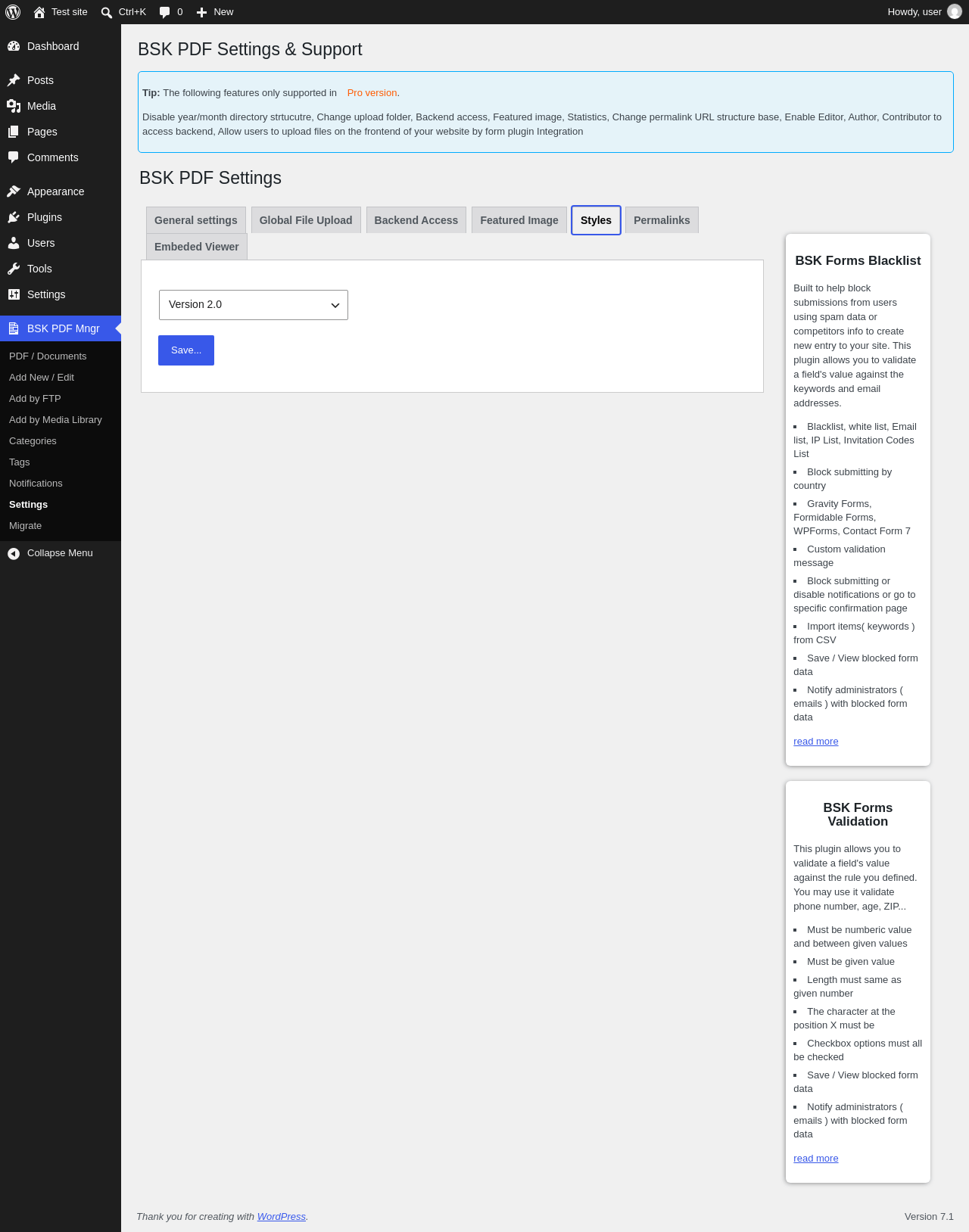Click the Posts pushpin icon
The image size is (969, 1232).
(x=14, y=80)
